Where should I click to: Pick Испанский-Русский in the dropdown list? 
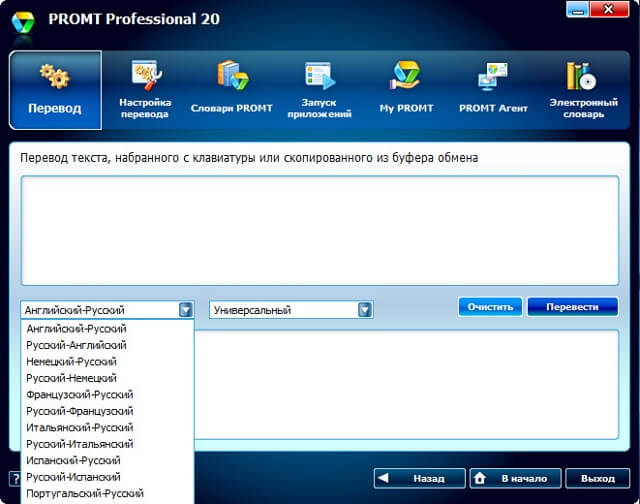(x=73, y=460)
